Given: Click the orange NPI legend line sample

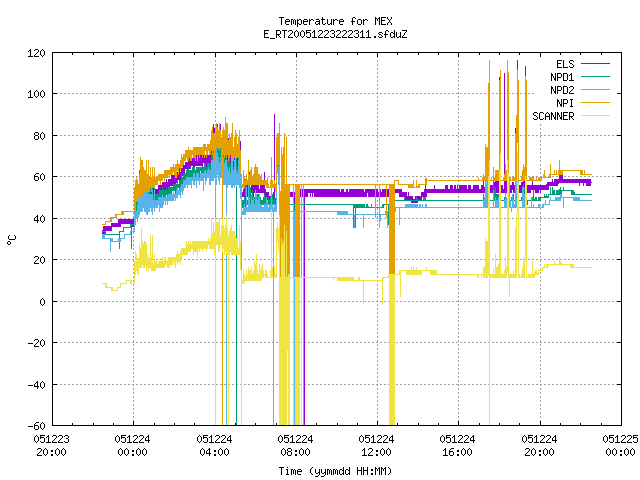Looking at the screenshot, I should [595, 102].
